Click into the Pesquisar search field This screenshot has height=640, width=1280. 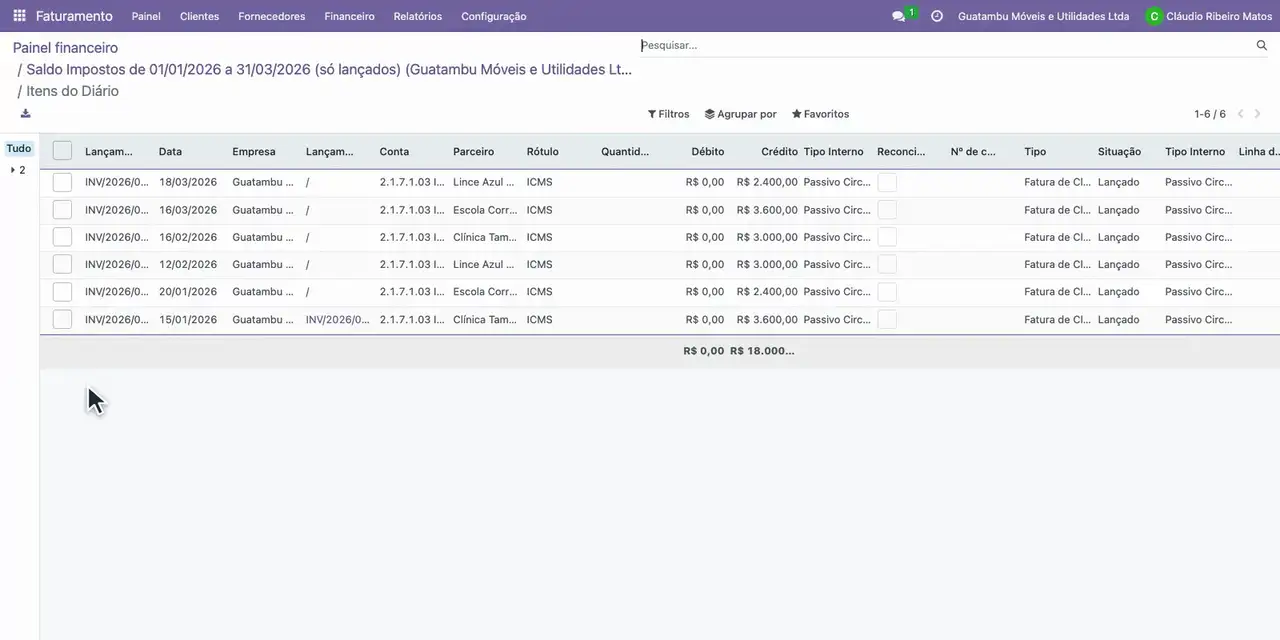pos(945,45)
